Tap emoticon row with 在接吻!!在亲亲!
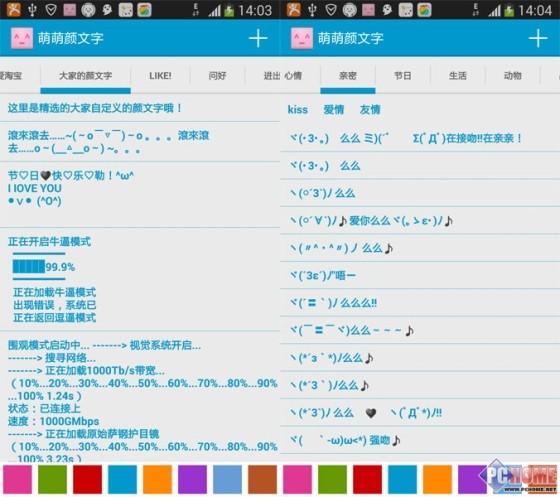The width and height of the screenshot is (560, 497). pyautogui.click(x=420, y=138)
